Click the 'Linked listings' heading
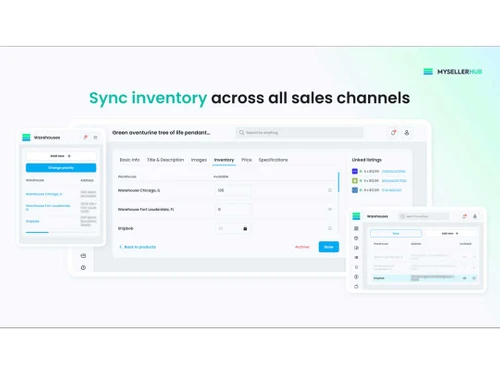Viewport: 500px width, 375px height. click(367, 160)
